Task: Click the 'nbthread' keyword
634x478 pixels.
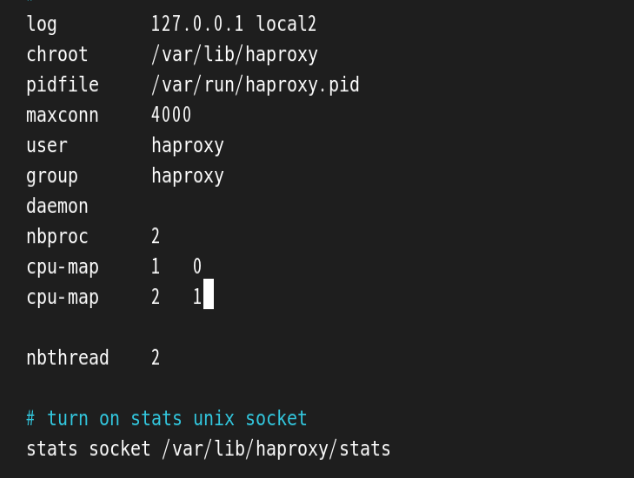Action: [x=68, y=358]
